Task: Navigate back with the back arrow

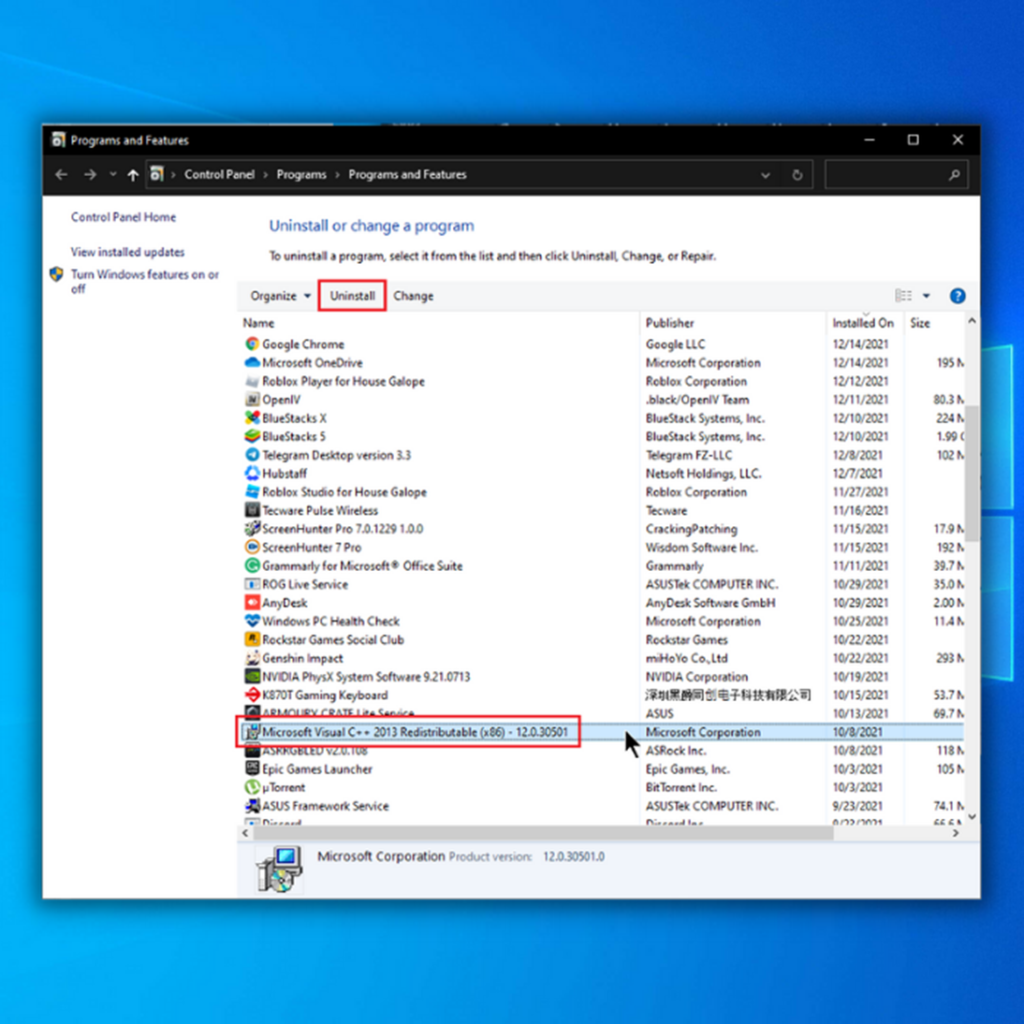Action: point(62,175)
